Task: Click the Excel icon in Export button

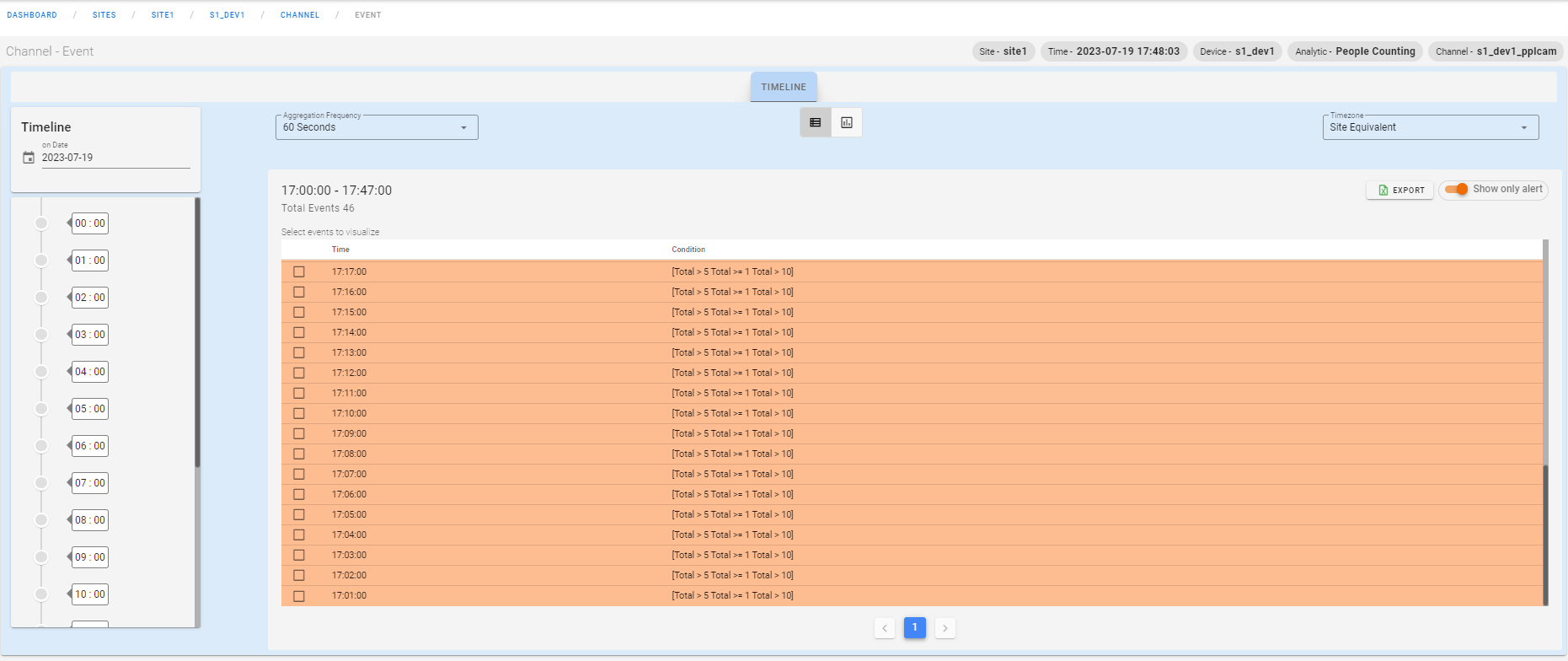Action: [1383, 191]
